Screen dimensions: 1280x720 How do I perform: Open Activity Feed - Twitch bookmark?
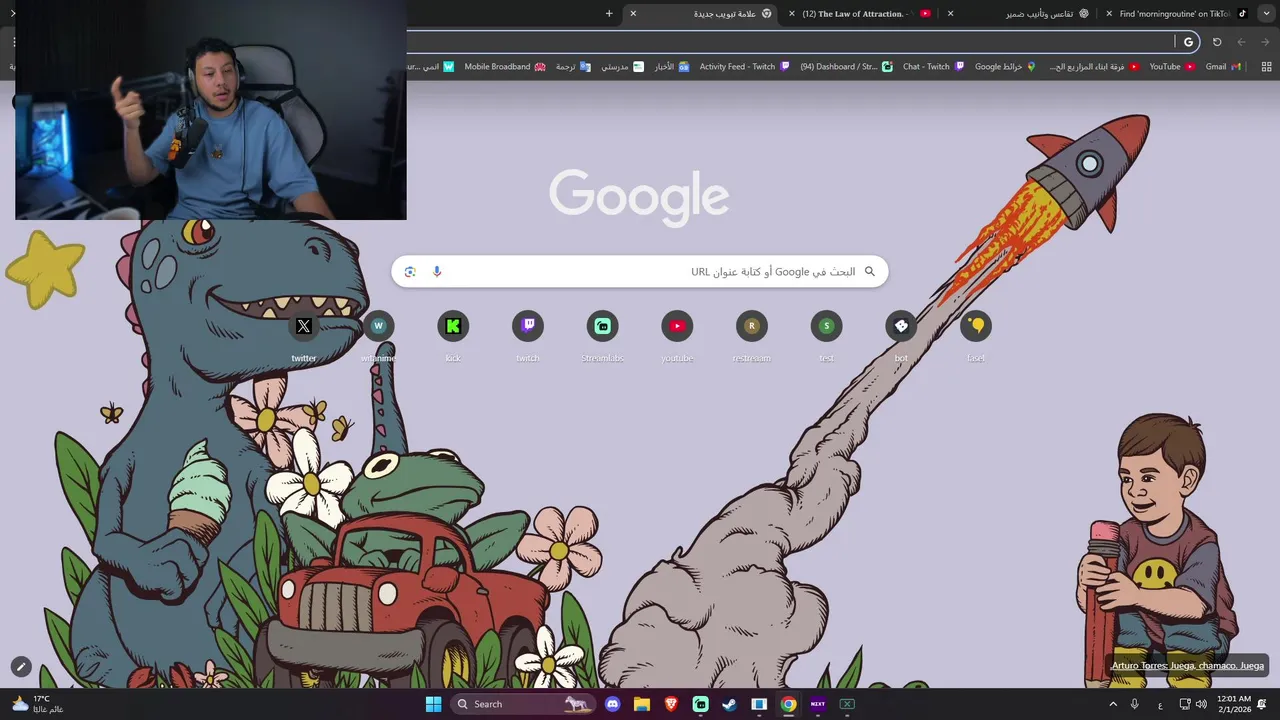click(x=744, y=67)
